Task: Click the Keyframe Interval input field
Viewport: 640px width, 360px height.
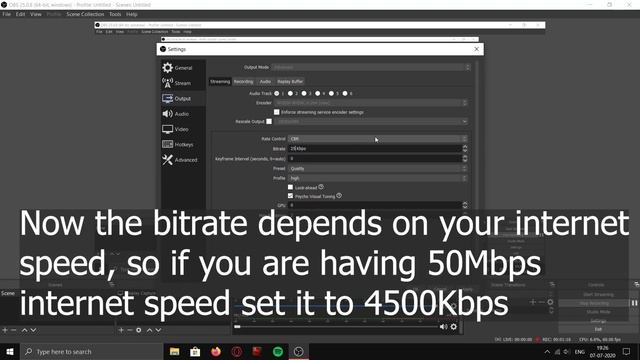Action: [x=375, y=158]
